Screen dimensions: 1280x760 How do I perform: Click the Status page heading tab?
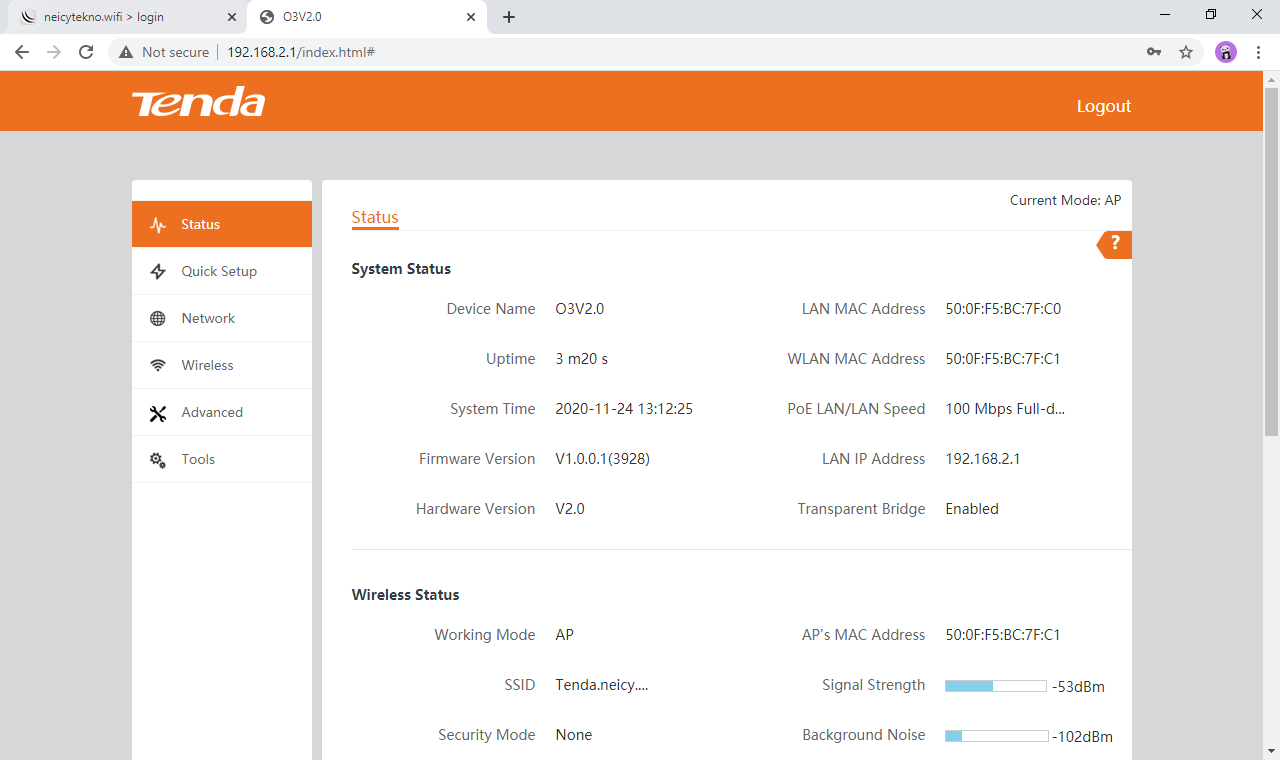[375, 218]
